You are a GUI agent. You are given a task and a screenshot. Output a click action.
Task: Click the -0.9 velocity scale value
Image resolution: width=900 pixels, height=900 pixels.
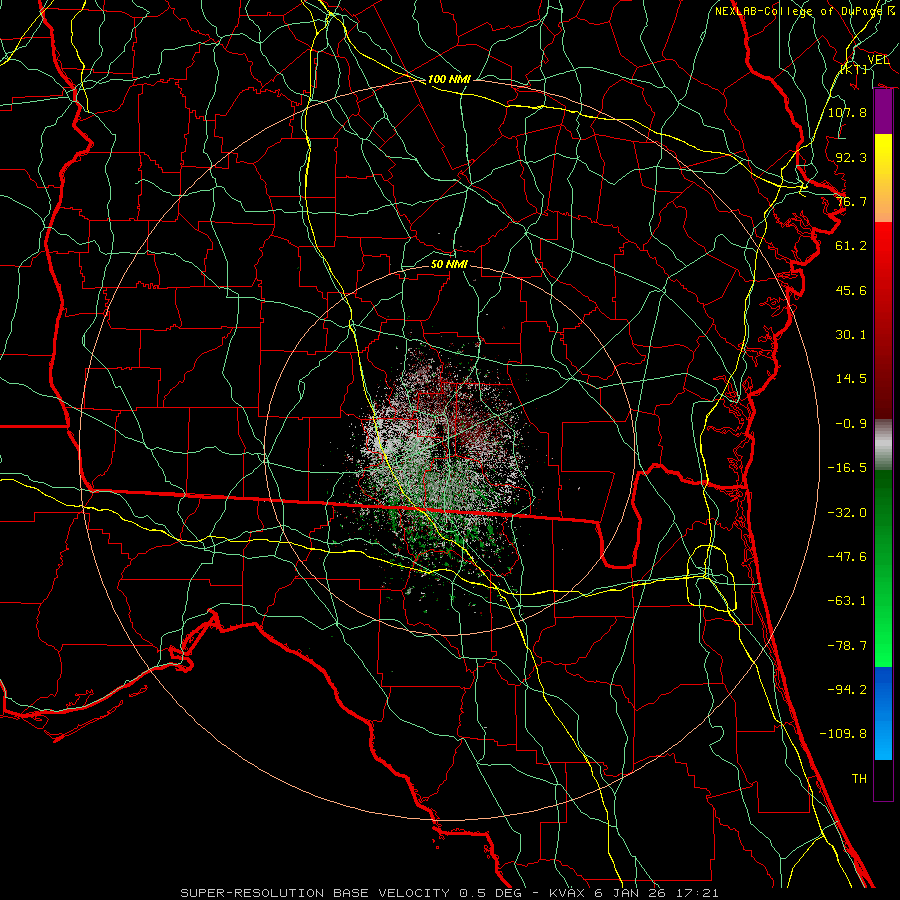[851, 424]
